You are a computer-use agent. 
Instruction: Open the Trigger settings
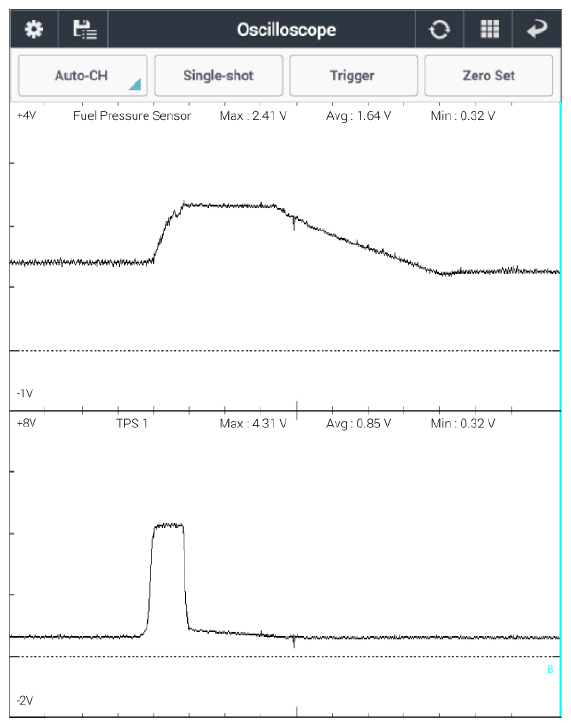[x=353, y=76]
